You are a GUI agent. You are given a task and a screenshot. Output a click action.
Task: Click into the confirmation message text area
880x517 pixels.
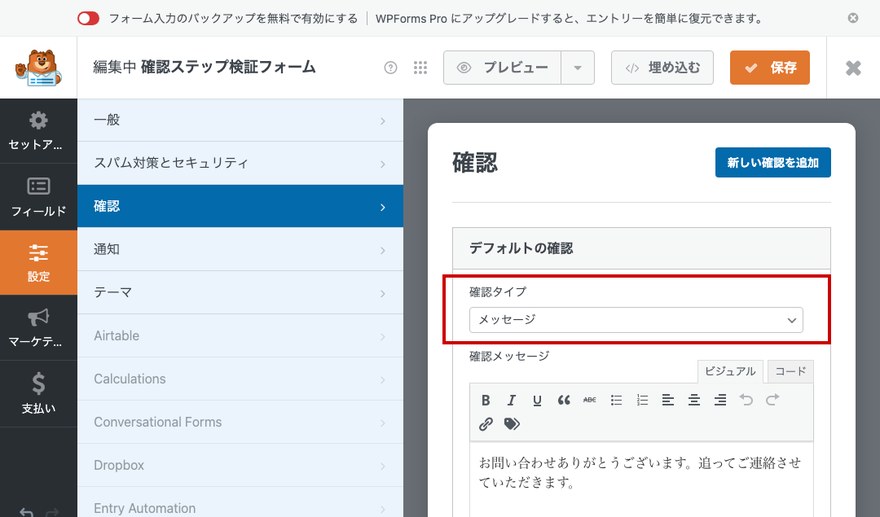pyautogui.click(x=641, y=479)
